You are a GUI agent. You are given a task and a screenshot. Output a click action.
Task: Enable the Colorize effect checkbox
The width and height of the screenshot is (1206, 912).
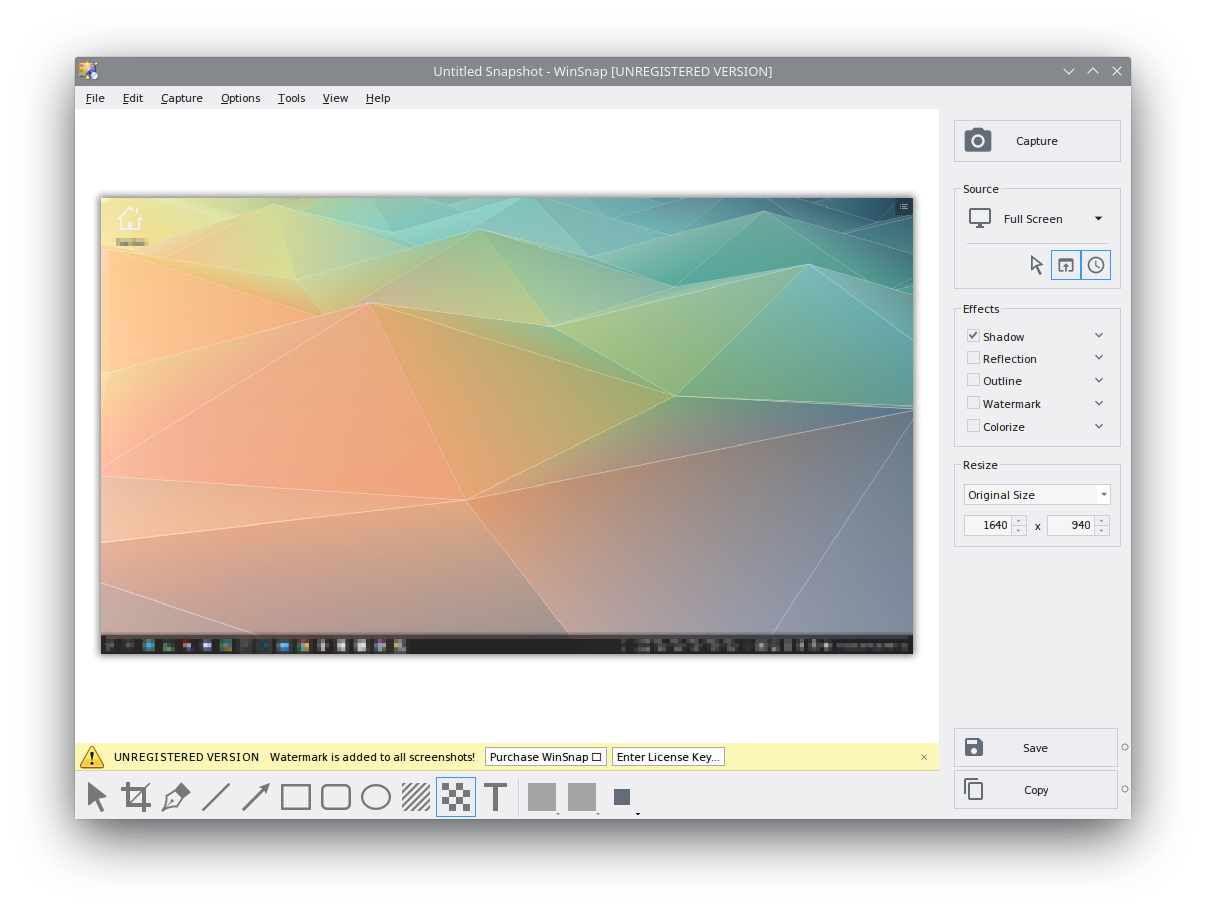click(973, 426)
